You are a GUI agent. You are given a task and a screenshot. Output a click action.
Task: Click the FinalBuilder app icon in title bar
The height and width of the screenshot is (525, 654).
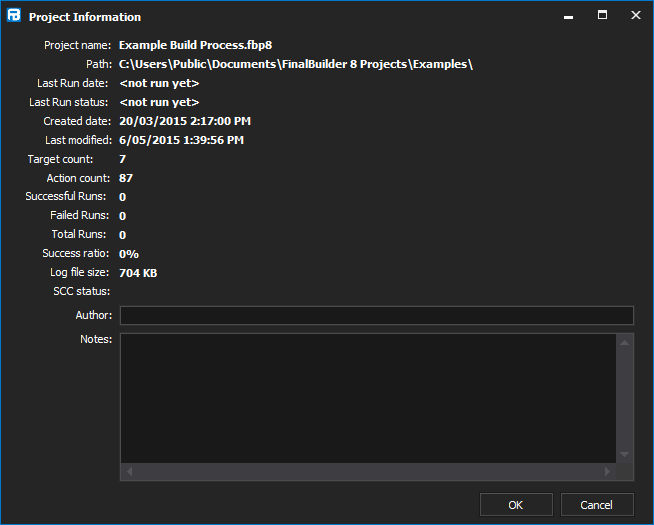tap(14, 15)
